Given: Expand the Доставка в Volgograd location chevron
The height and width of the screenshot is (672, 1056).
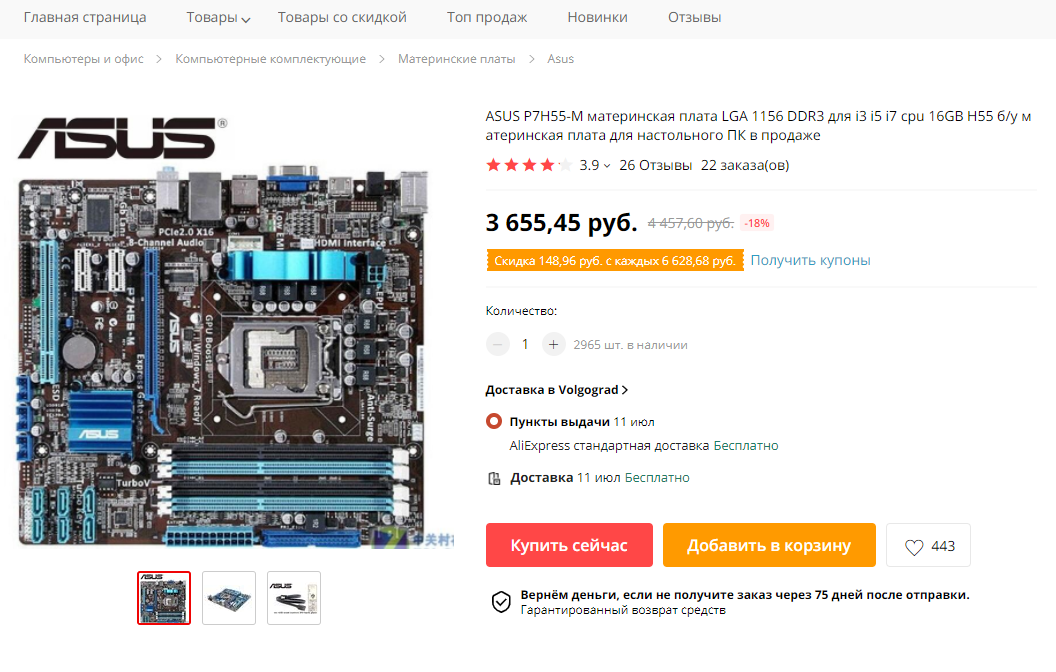Looking at the screenshot, I should tap(625, 390).
